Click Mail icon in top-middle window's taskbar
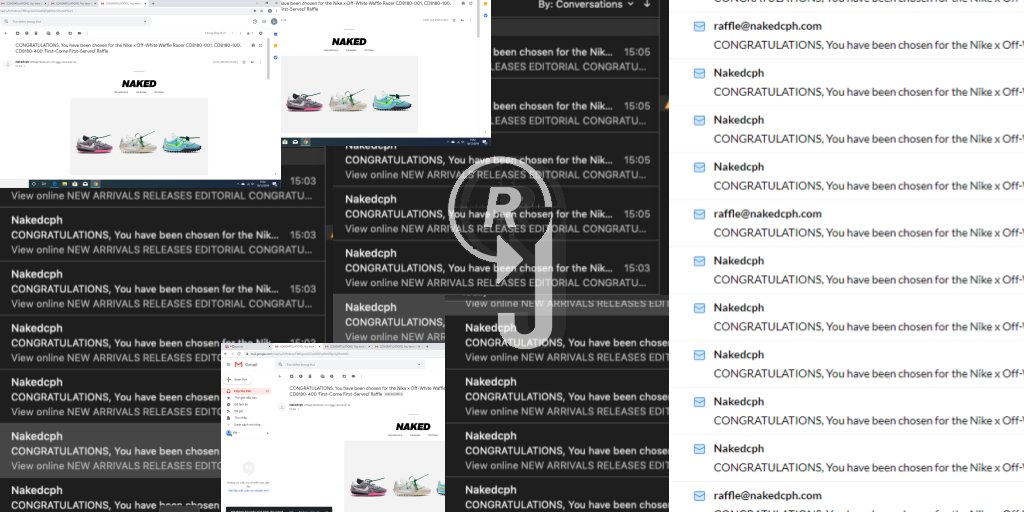 click(x=295, y=142)
